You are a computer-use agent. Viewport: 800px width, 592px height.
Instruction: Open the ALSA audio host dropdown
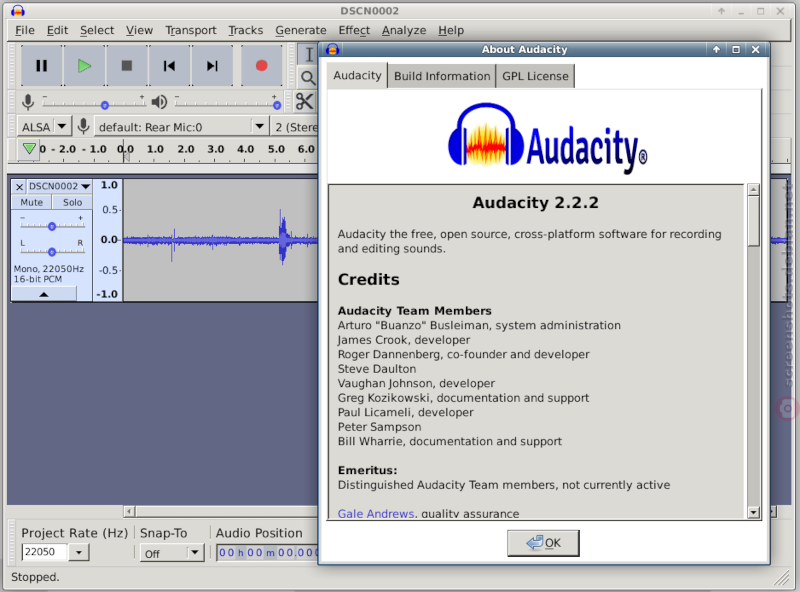43,127
